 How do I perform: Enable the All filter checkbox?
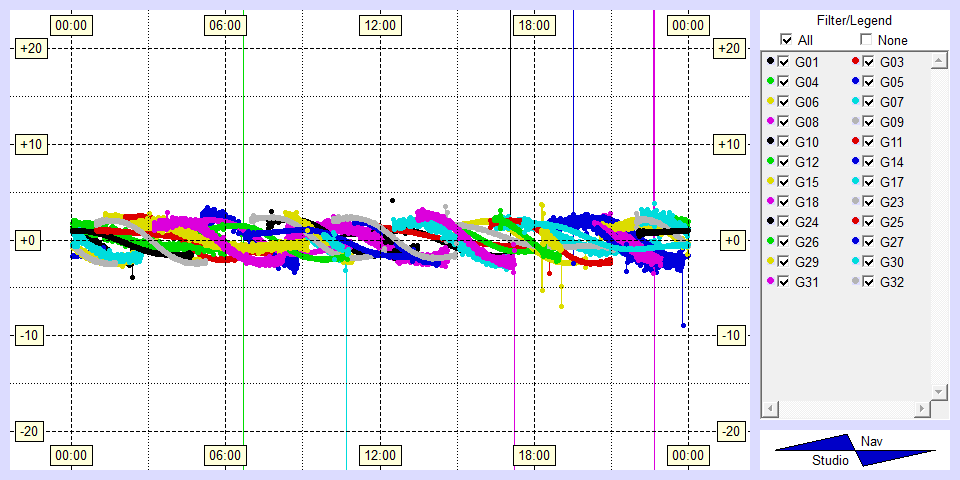coord(784,40)
